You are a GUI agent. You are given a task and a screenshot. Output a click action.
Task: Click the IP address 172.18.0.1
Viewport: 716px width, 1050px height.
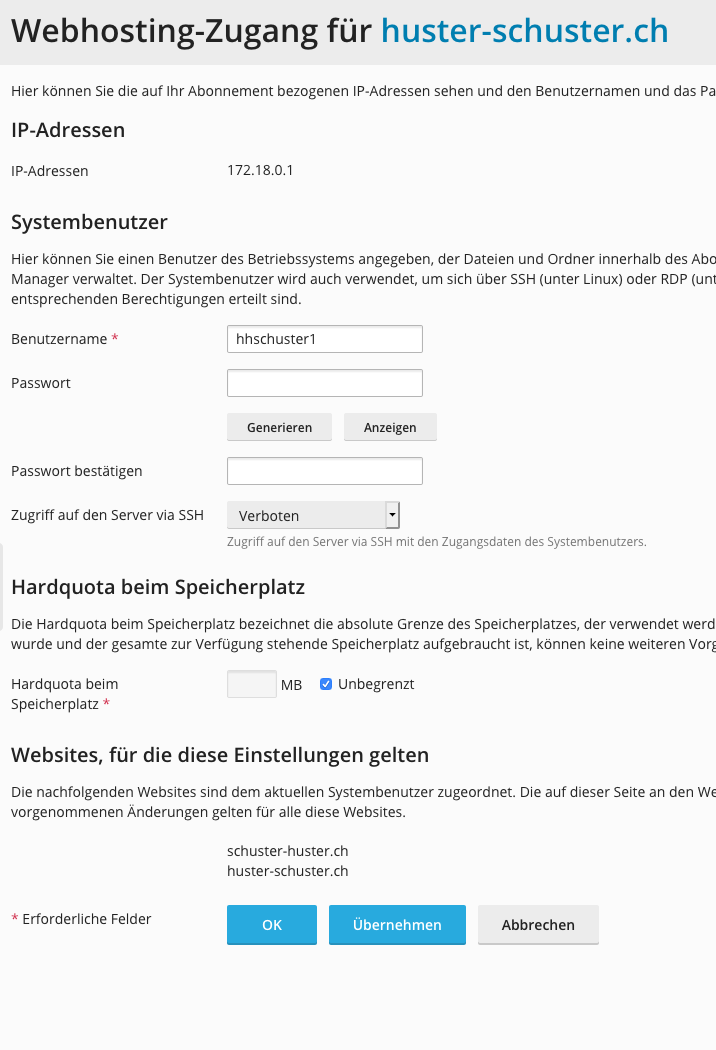pyautogui.click(x=260, y=170)
